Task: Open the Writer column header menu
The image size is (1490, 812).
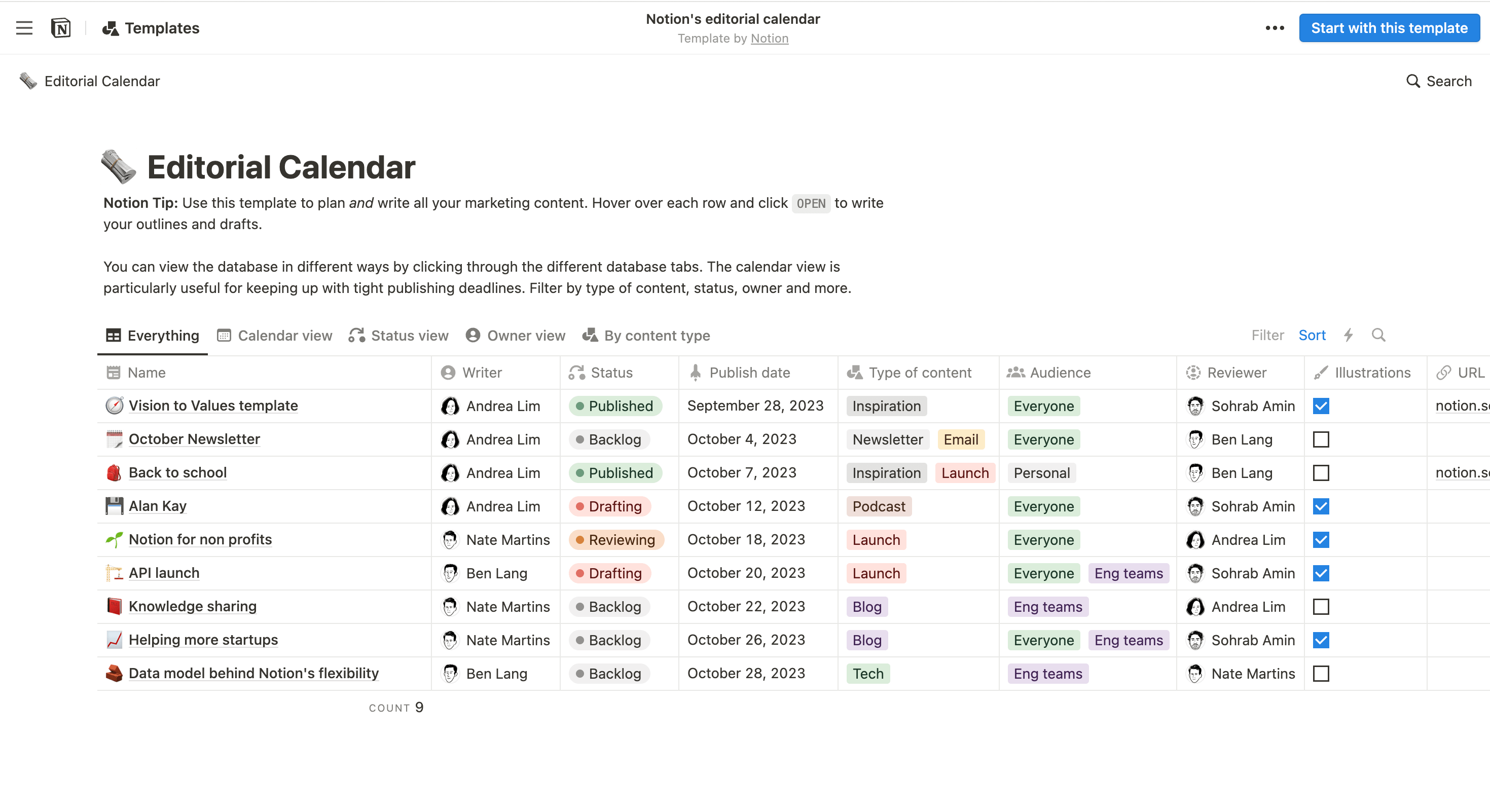Action: [x=496, y=373]
